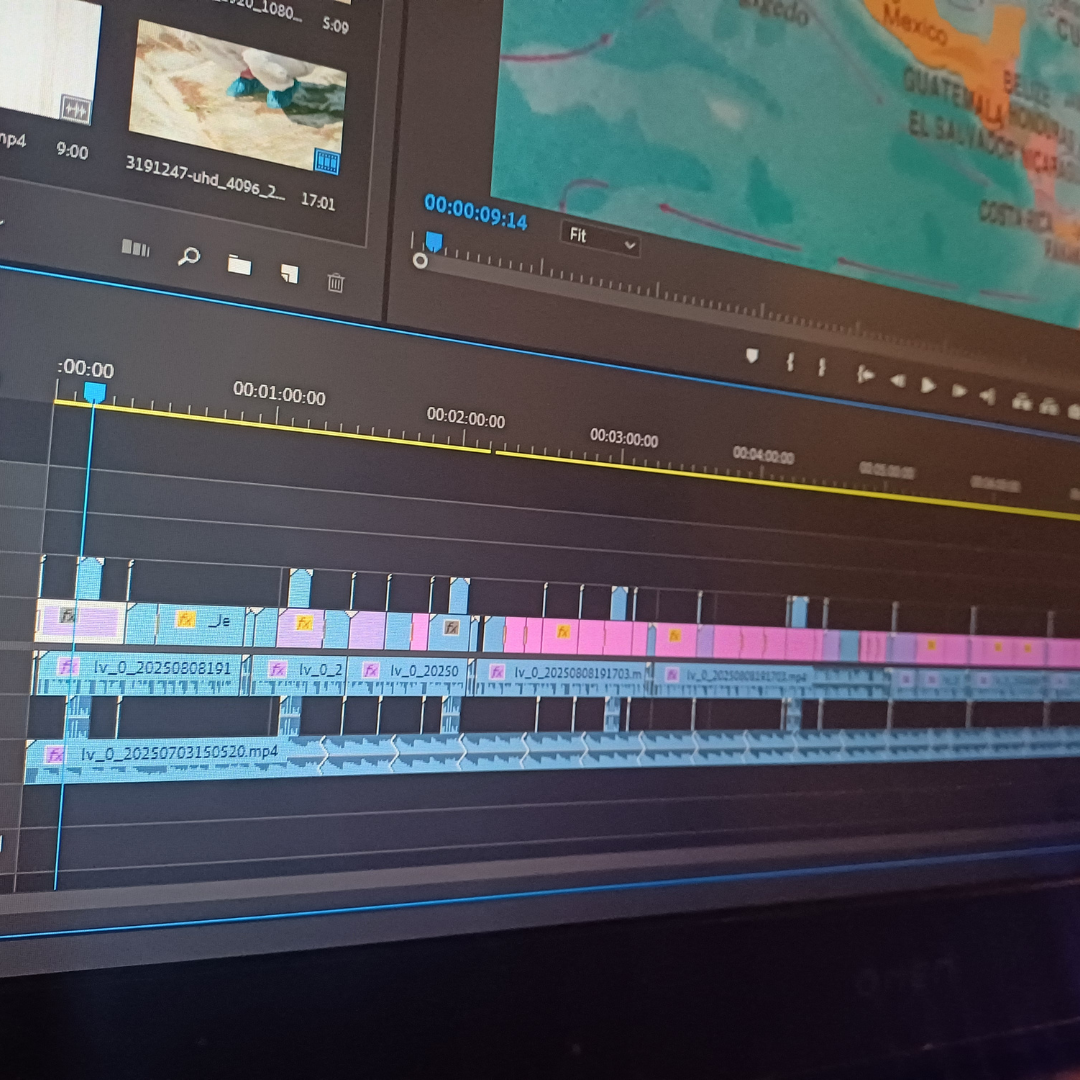Click the Clear trash can icon

point(336,283)
